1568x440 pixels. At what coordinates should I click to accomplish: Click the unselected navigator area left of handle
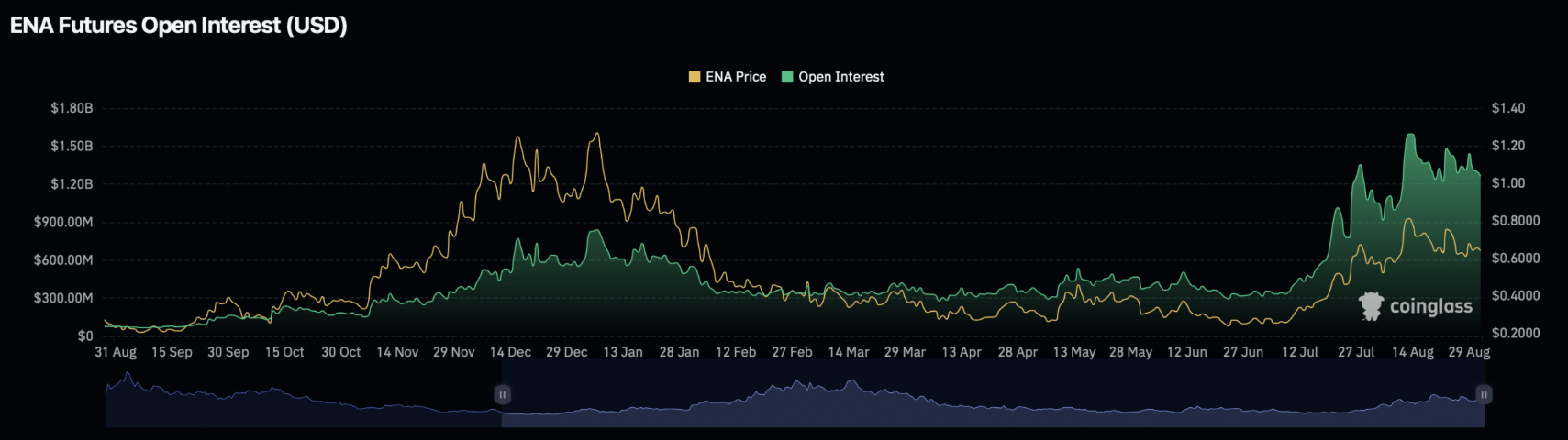303,403
